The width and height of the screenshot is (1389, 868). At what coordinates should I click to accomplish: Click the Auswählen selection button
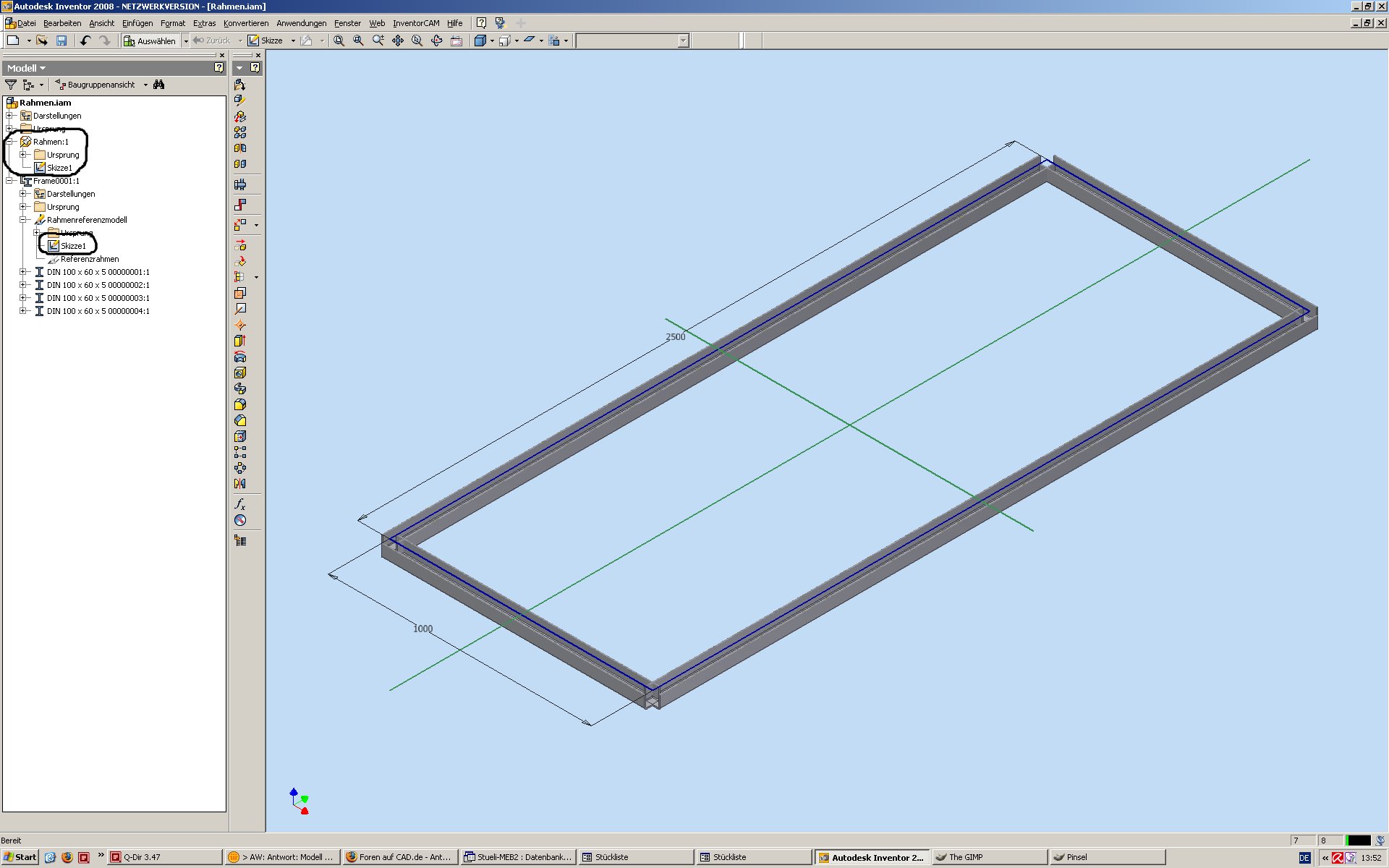(x=150, y=41)
